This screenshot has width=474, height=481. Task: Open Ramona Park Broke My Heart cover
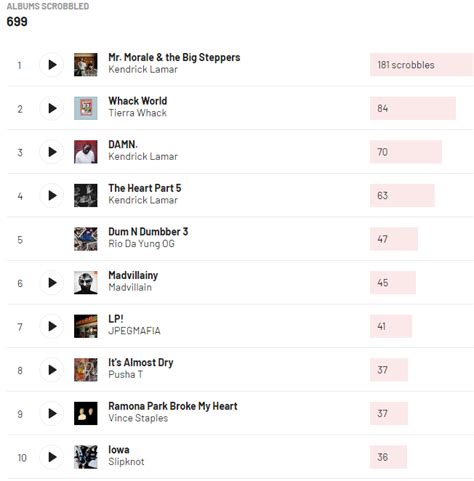(86, 413)
